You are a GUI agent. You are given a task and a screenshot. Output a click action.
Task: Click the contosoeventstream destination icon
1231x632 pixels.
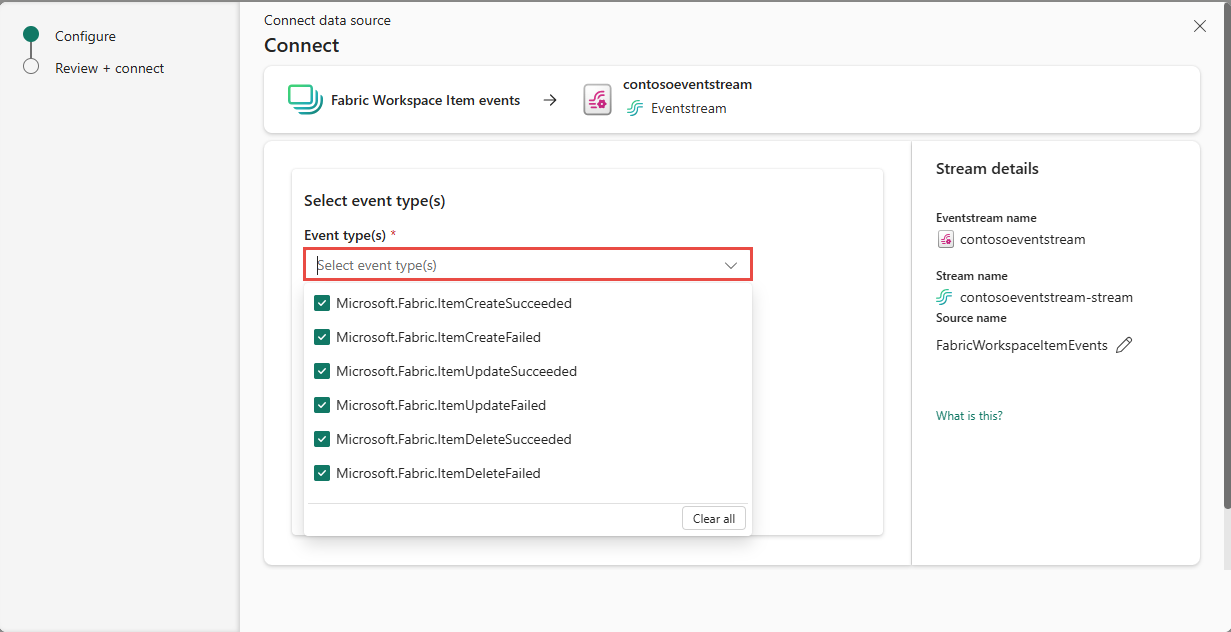point(597,100)
